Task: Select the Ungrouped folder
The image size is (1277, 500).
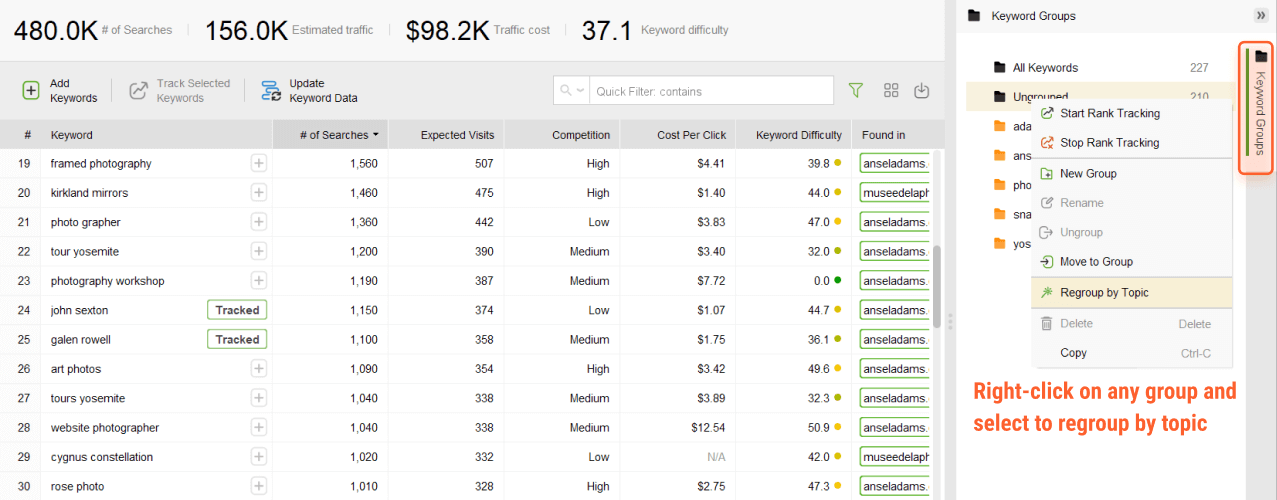Action: 1040,97
